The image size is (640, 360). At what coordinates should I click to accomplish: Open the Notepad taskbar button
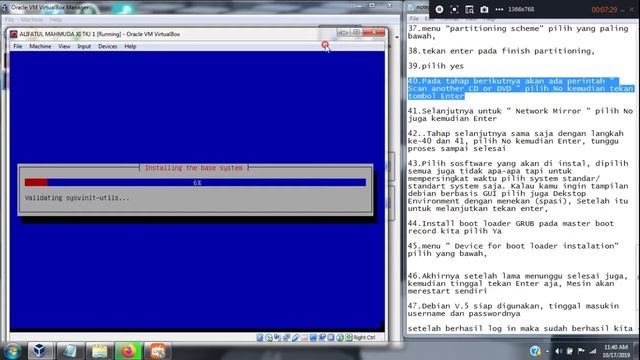(x=70, y=351)
